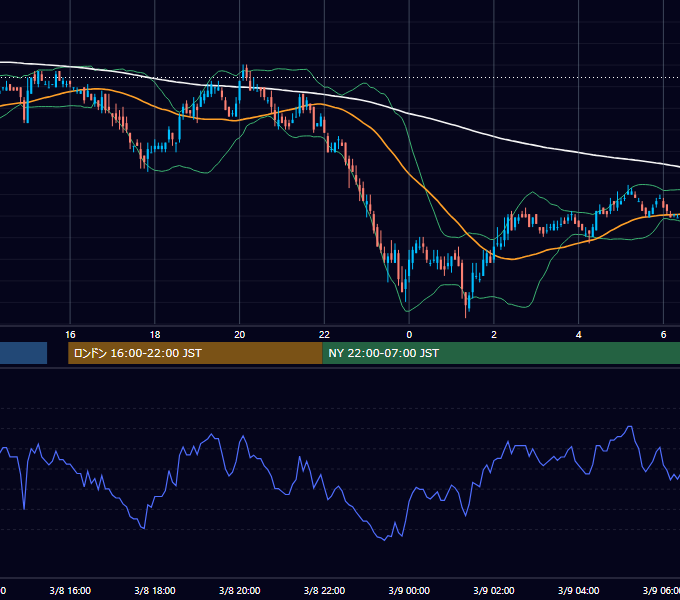Click the 3/8 18:00 time label
Image resolution: width=680 pixels, height=600 pixels.
155,590
